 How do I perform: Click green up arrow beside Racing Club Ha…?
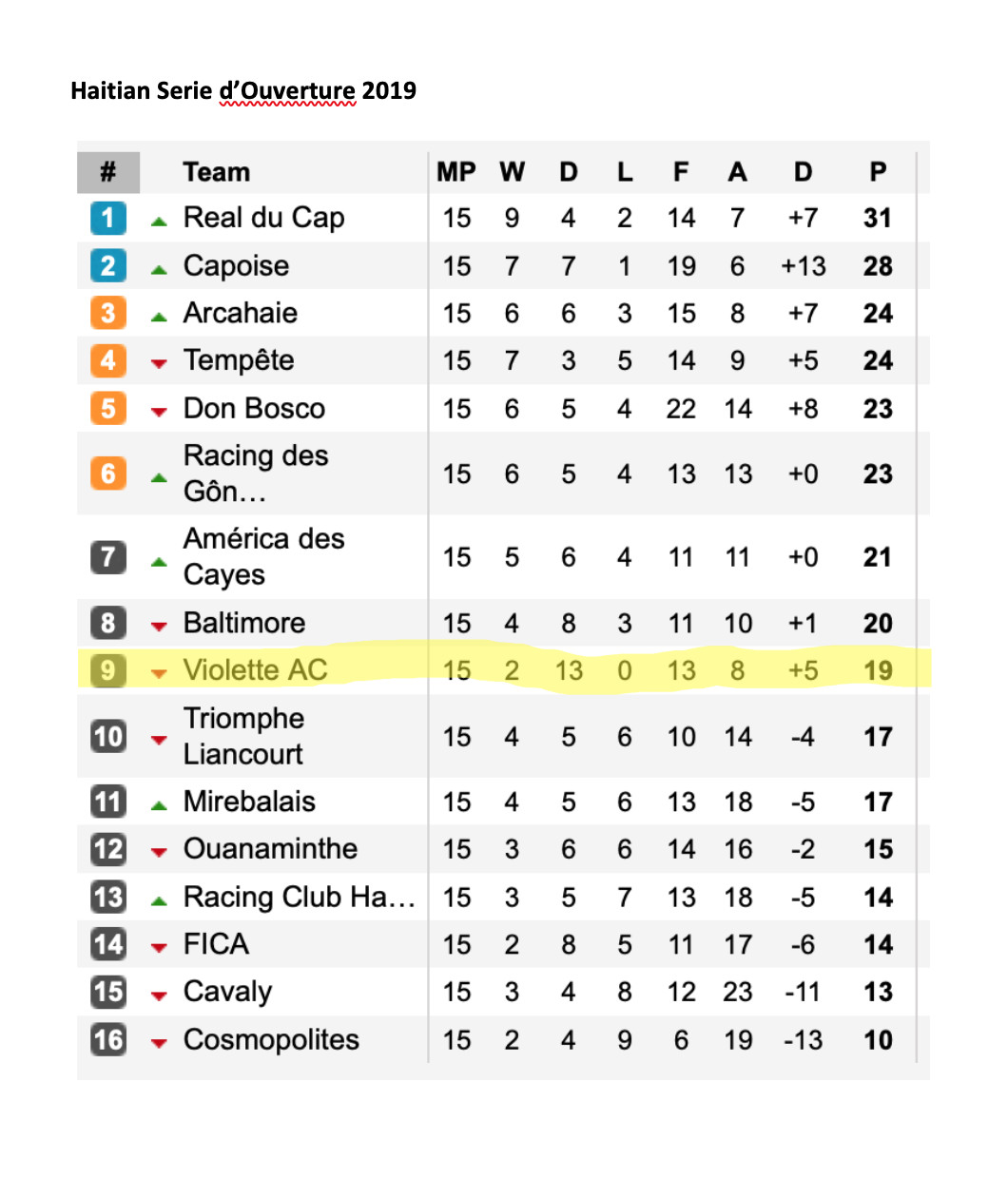pyautogui.click(x=159, y=900)
